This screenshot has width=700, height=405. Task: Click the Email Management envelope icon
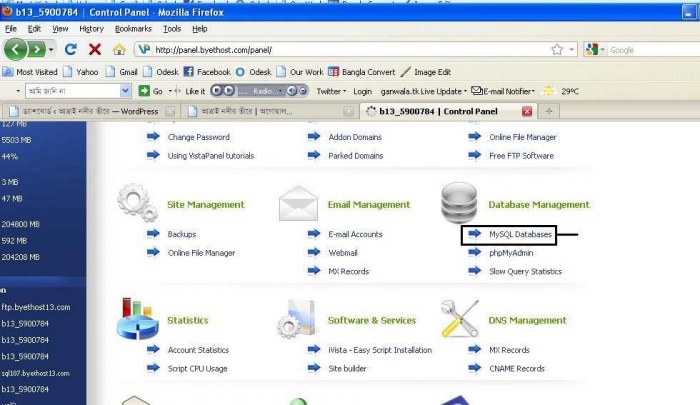click(298, 204)
